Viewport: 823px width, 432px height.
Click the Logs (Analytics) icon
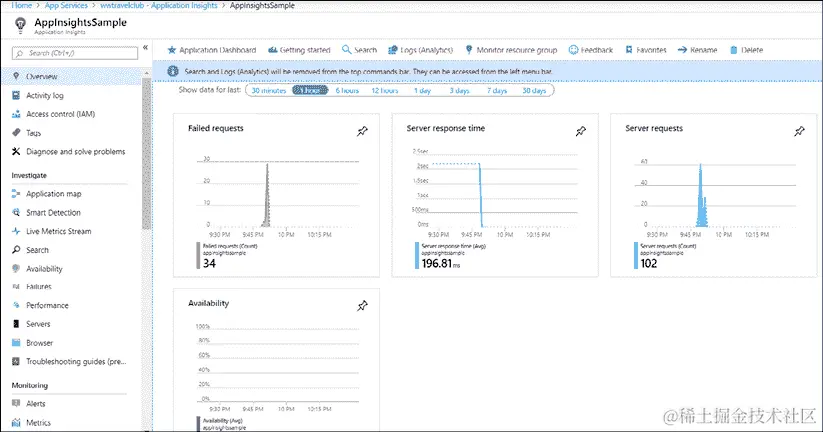[393, 50]
